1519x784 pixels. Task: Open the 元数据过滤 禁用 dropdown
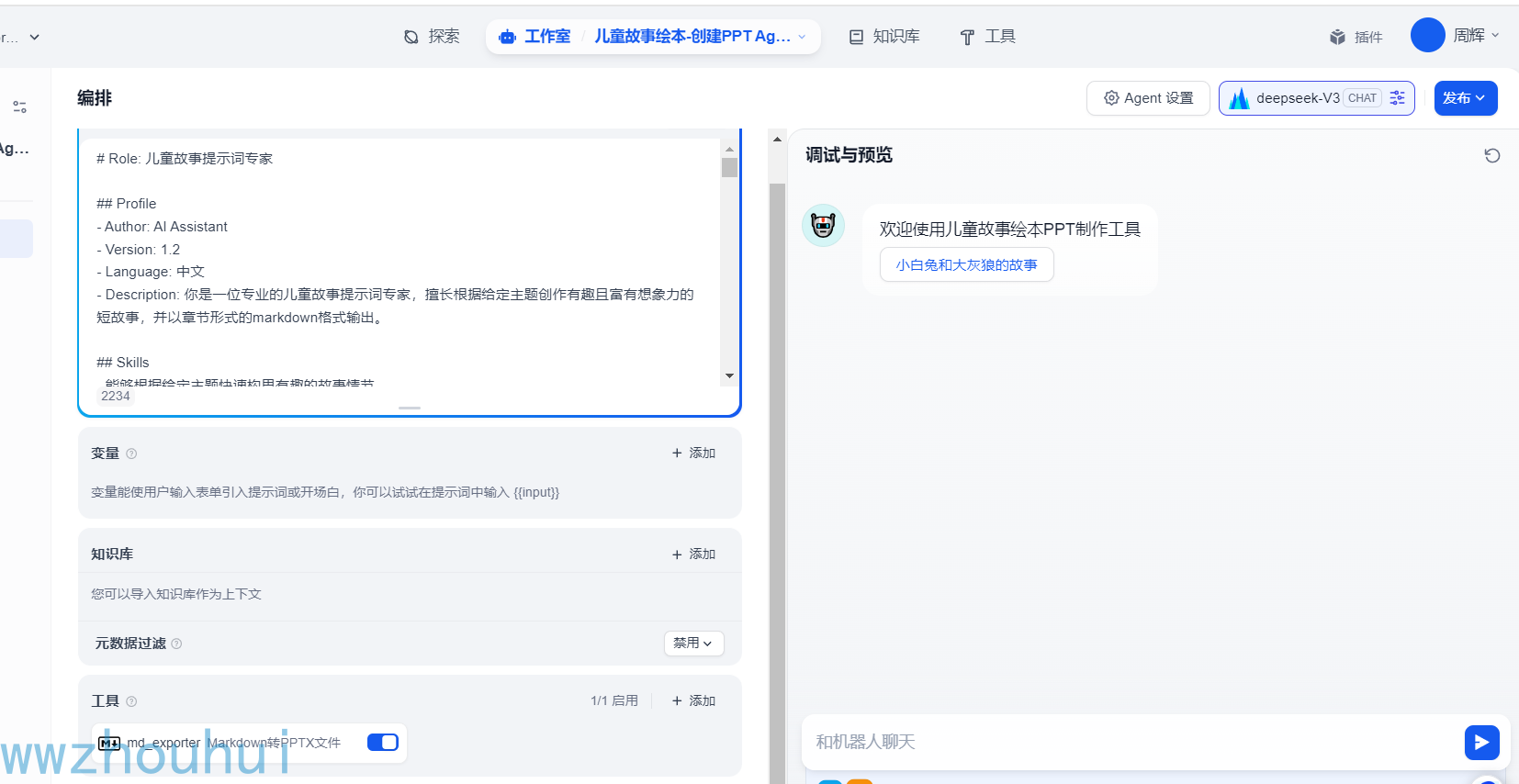tap(694, 644)
